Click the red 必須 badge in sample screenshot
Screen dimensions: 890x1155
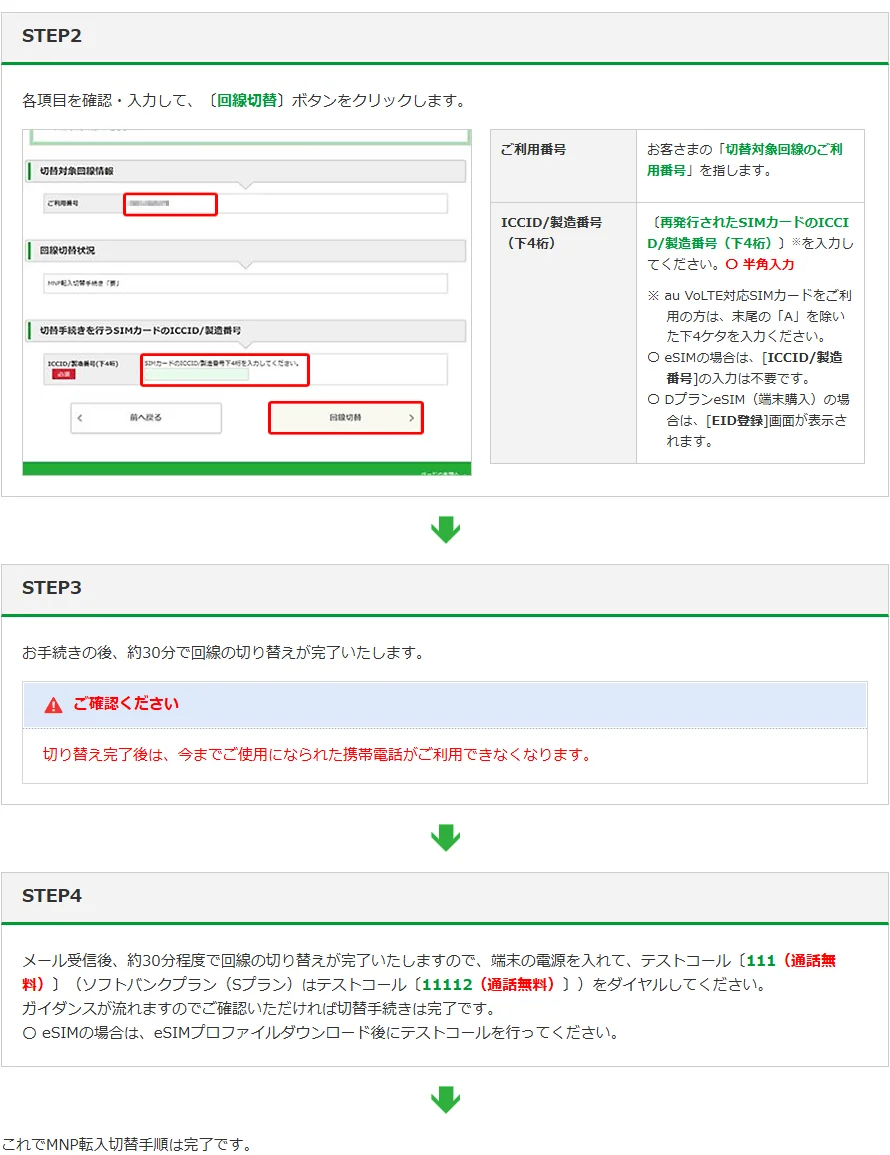pos(63,374)
